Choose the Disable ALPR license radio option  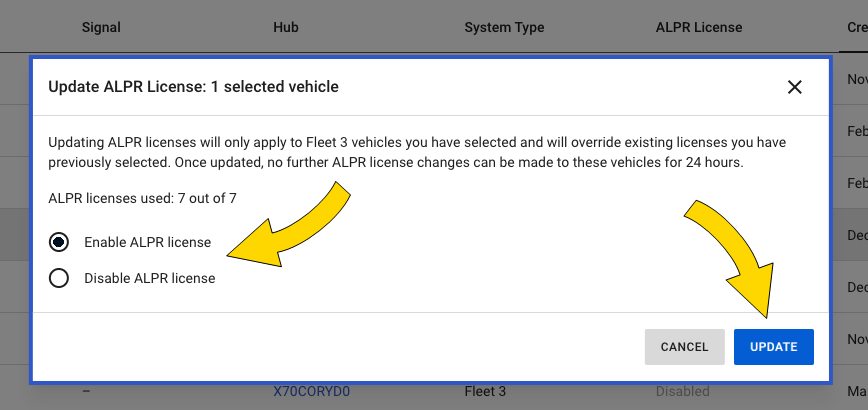(59, 278)
